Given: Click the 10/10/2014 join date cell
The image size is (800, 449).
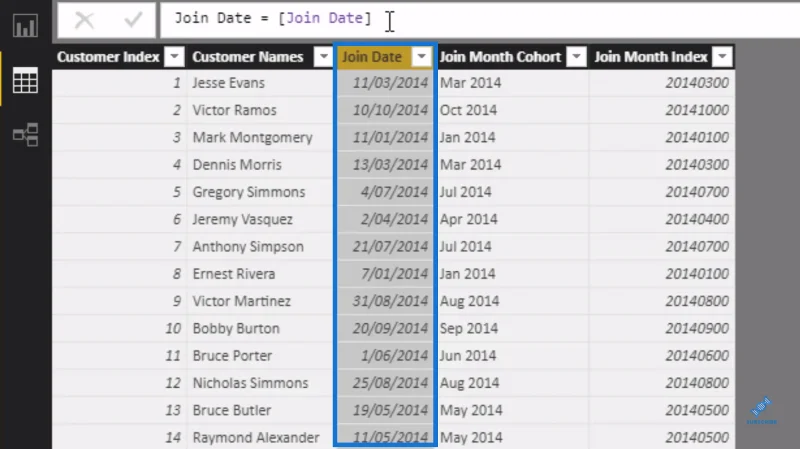Looking at the screenshot, I should pyautogui.click(x=385, y=110).
